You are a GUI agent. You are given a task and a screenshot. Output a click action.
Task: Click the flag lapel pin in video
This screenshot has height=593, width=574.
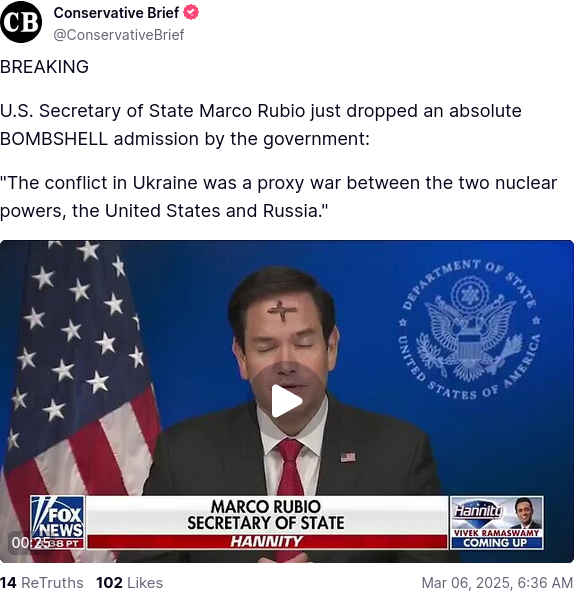(348, 457)
